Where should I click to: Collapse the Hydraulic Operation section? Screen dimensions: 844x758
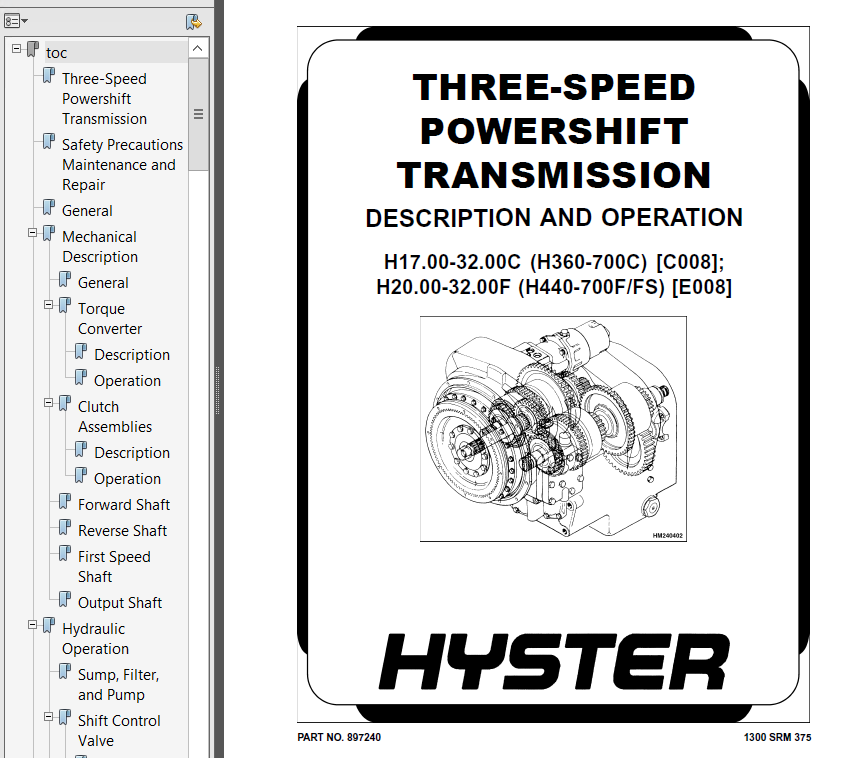(x=32, y=624)
